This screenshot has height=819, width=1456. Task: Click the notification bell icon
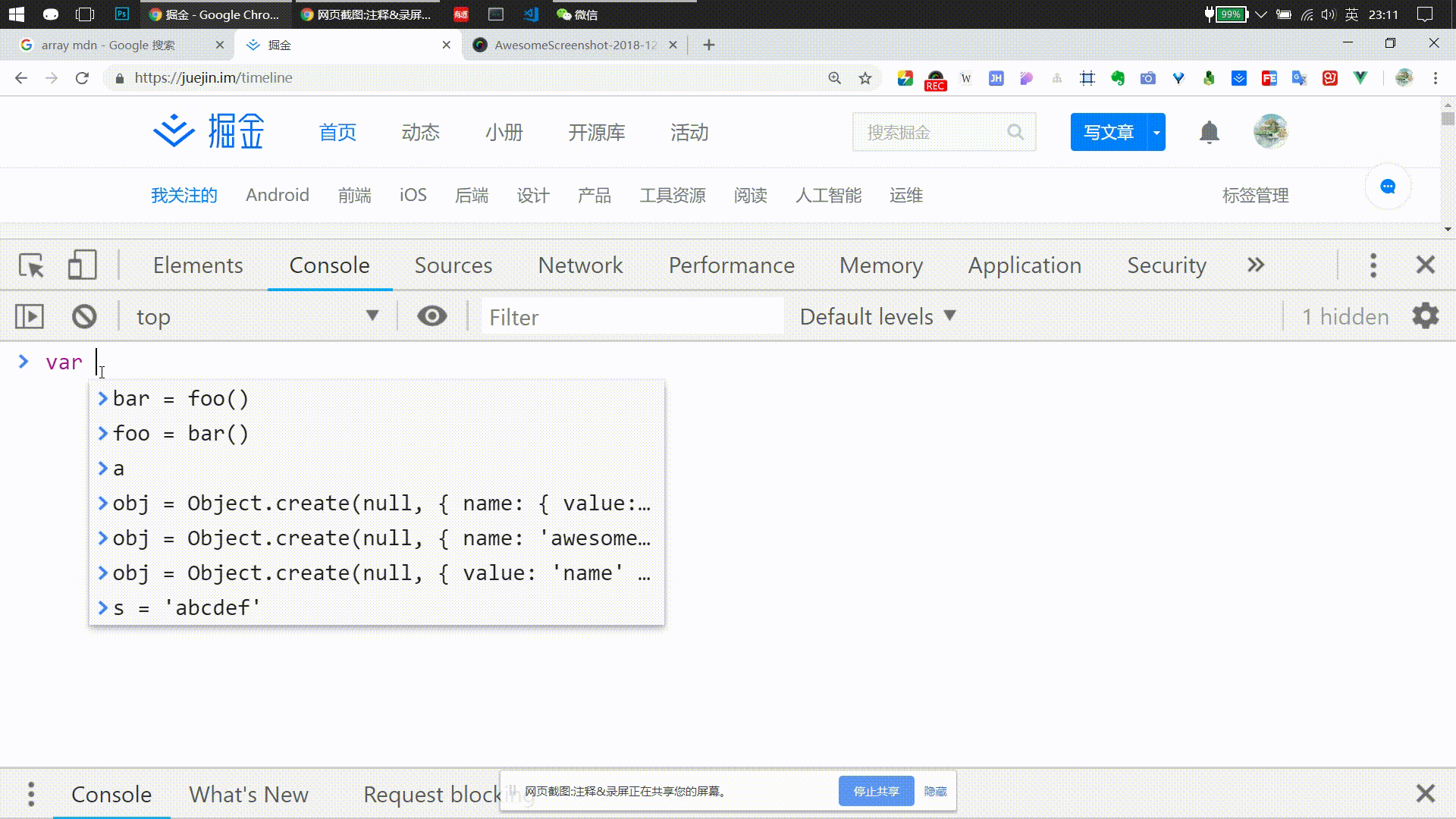(1209, 133)
